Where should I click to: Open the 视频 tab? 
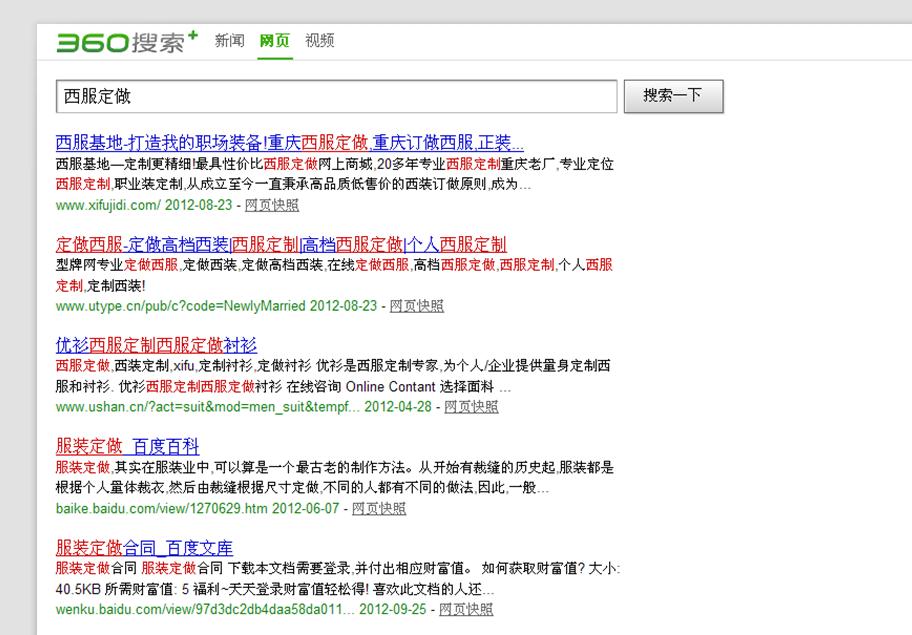(x=320, y=41)
